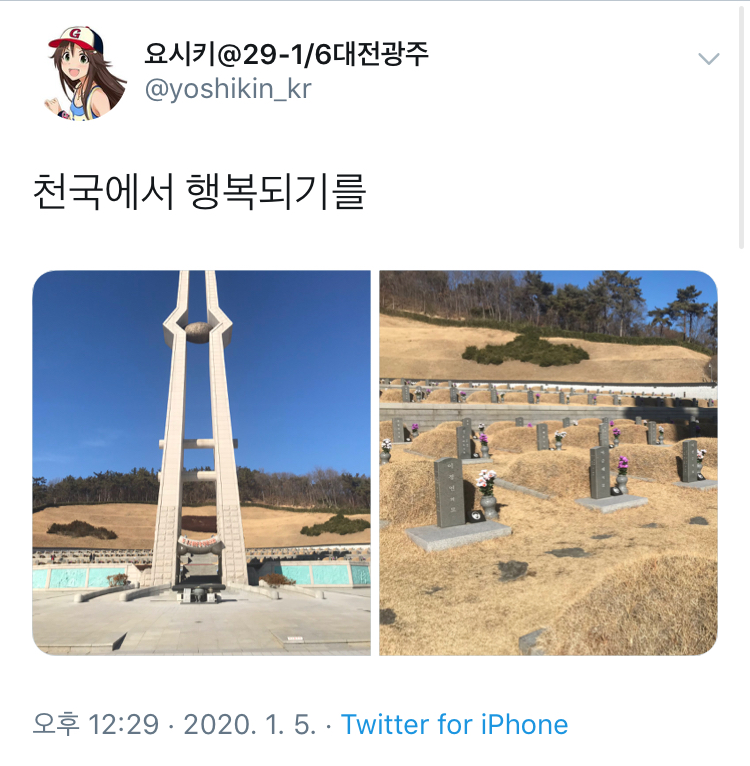Select the tweet text 천국에서 행복되기를
This screenshot has width=750, height=766.
(199, 191)
